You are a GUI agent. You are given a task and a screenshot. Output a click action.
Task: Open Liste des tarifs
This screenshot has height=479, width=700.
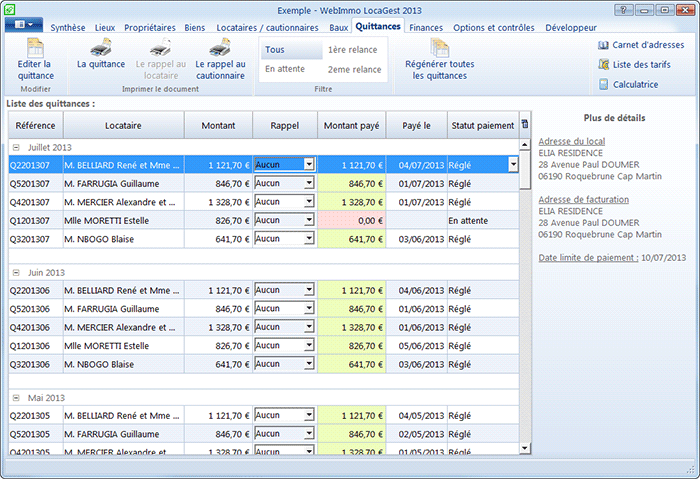[640, 65]
